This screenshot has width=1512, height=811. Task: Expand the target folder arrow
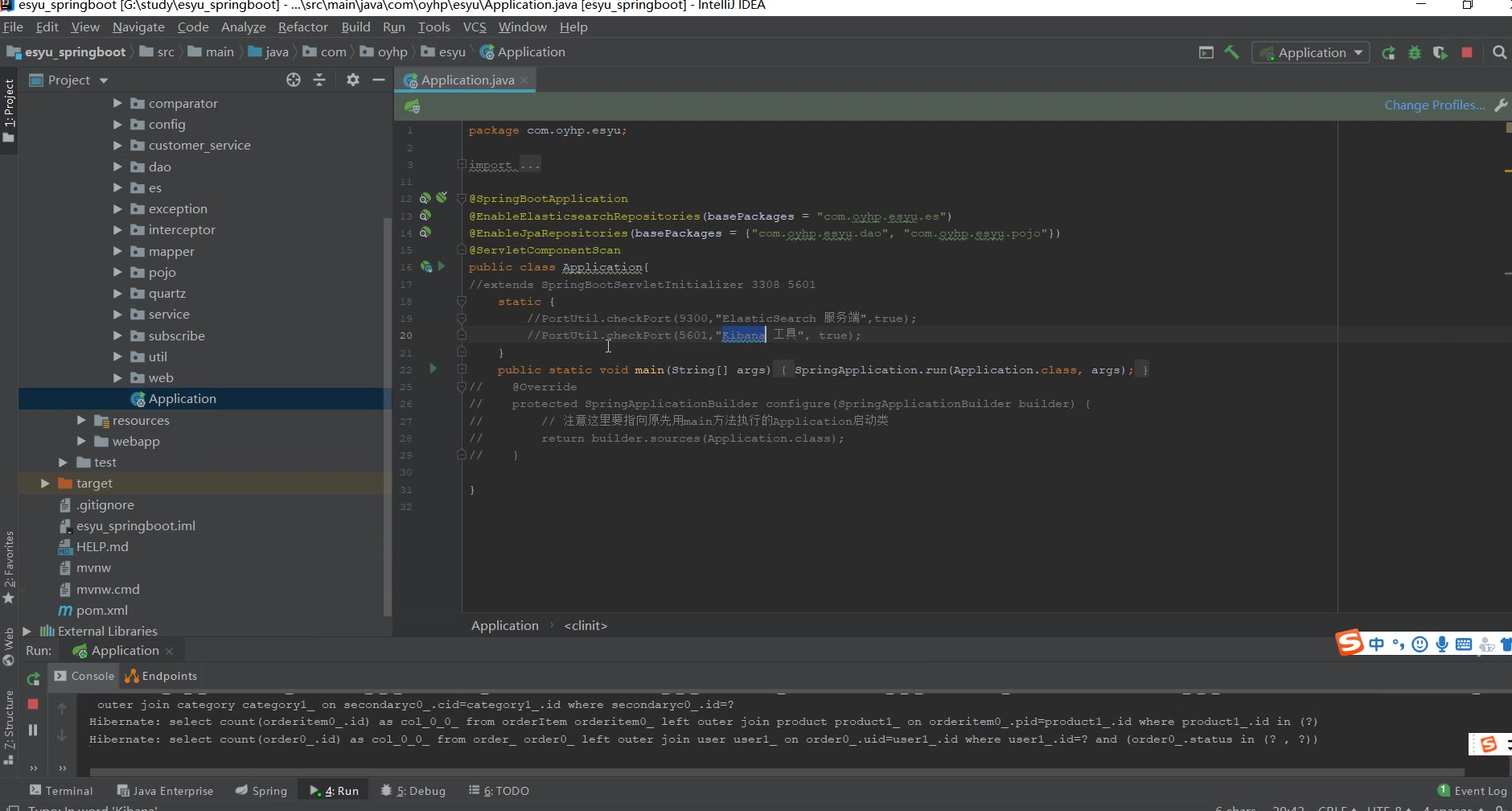click(45, 483)
